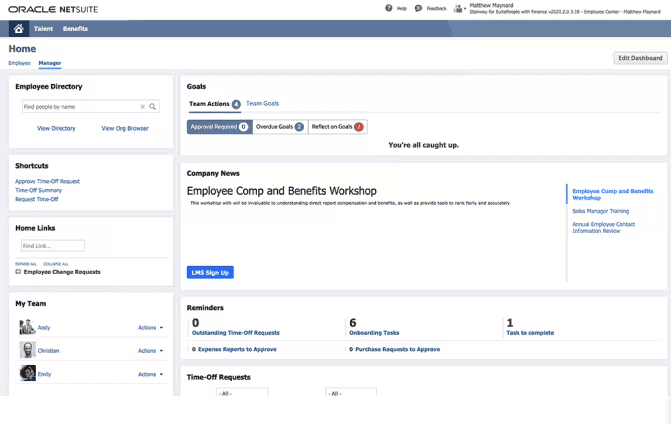
Task: Select the Approval Required filter
Action: (x=219, y=127)
